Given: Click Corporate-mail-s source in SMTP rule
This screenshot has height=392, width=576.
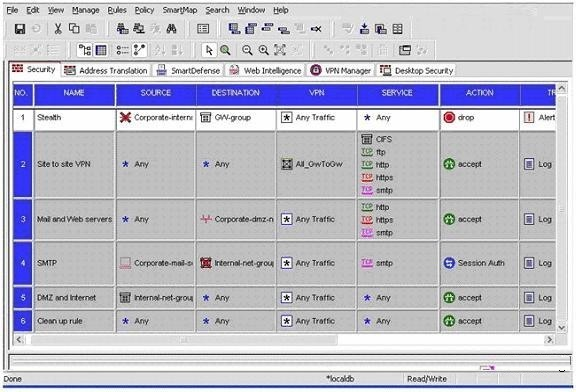Looking at the screenshot, I should [x=156, y=263].
